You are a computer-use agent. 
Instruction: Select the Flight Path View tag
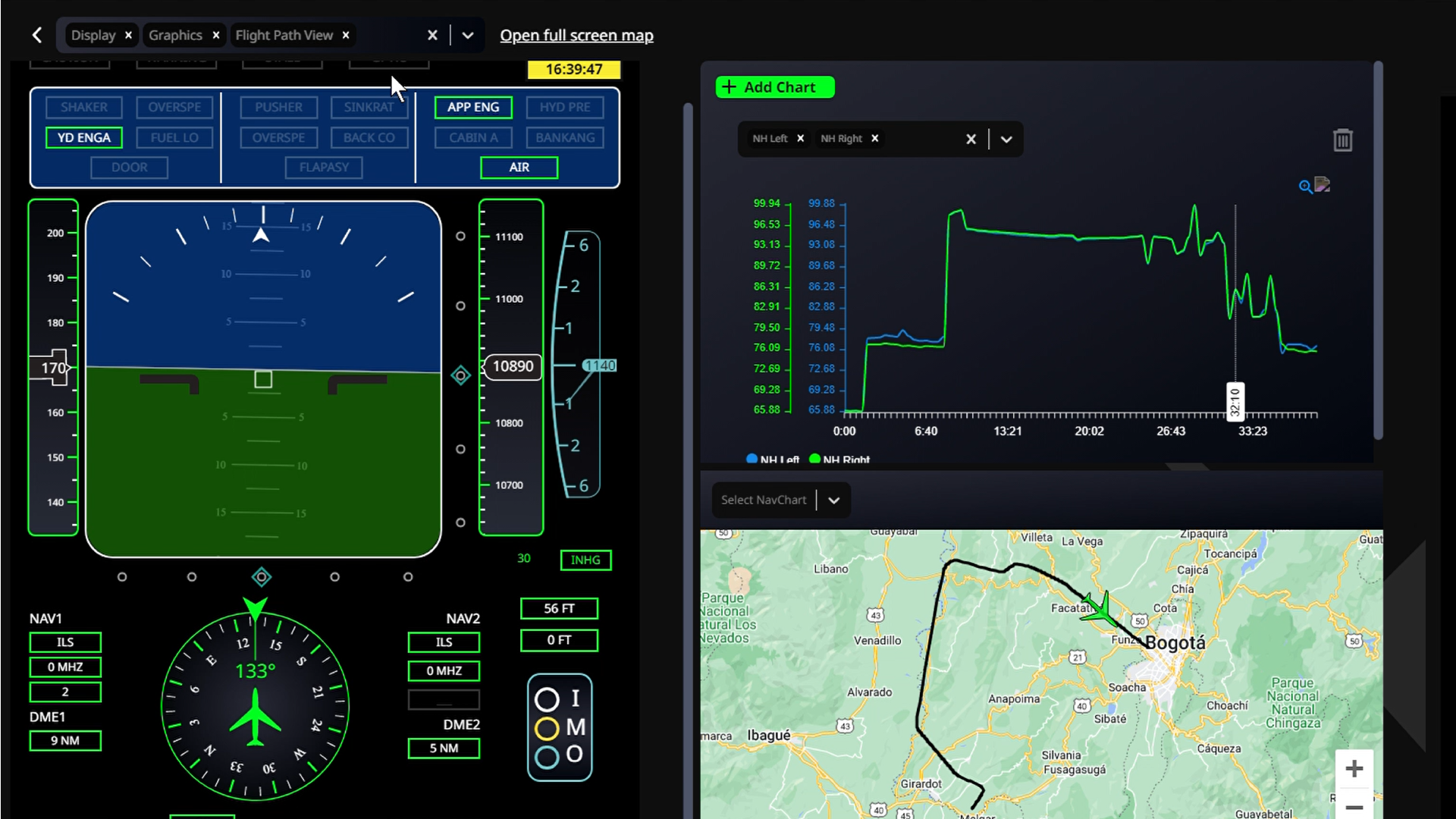284,35
